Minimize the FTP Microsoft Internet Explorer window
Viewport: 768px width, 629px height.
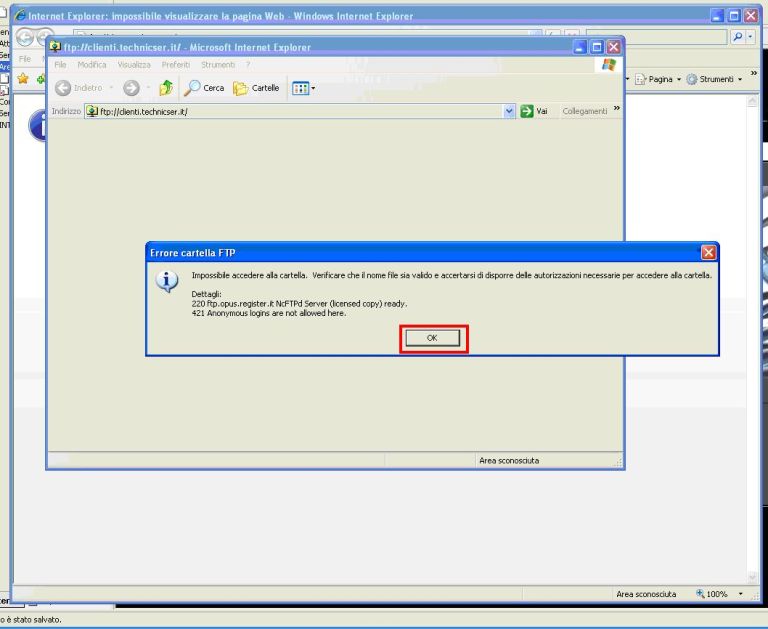point(580,47)
